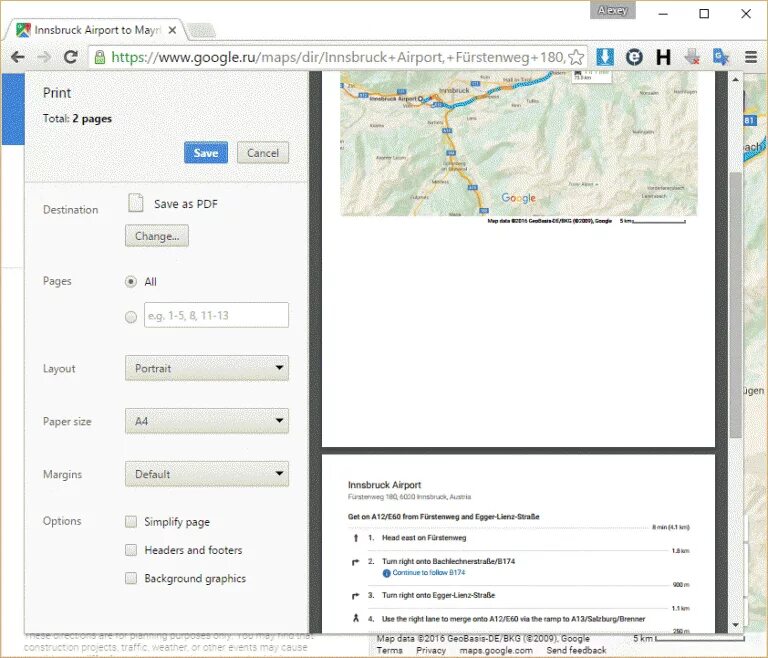
Task: Click maps.google.com link at bottom
Action: [496, 650]
